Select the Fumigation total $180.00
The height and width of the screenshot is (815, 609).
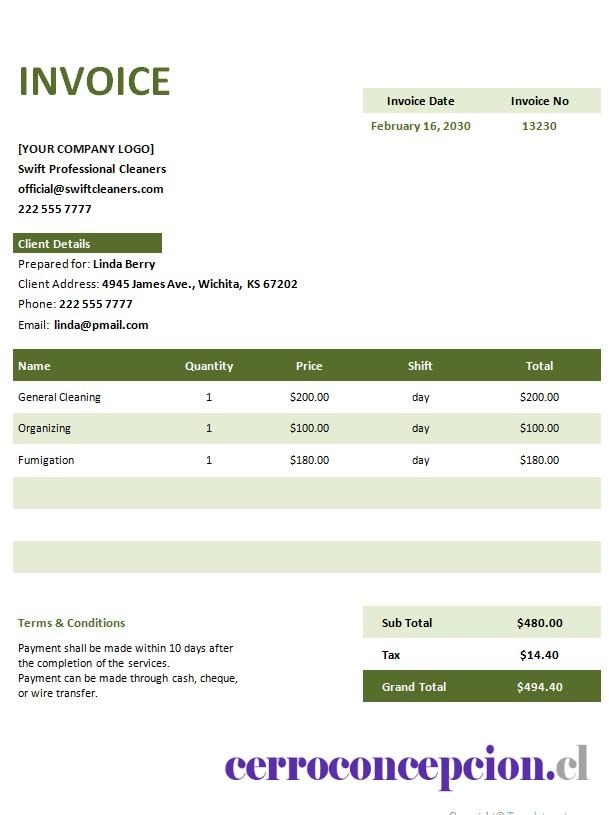tap(539, 460)
